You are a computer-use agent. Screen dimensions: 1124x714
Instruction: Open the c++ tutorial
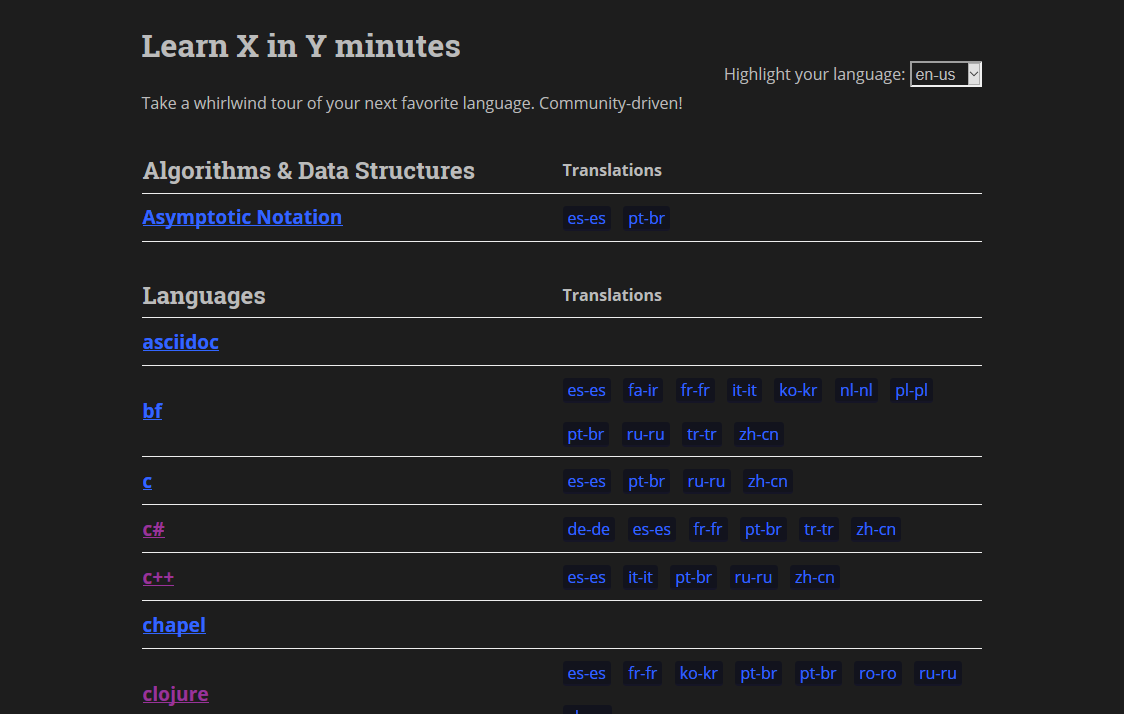[x=158, y=577]
